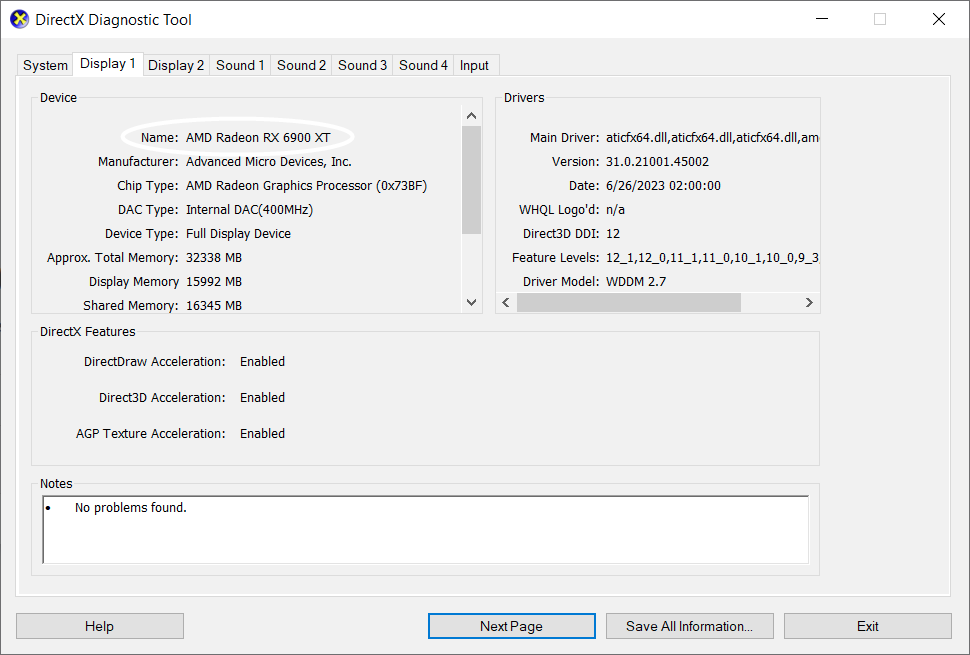
Task: Close the DirectX Diagnostic Tool window
Action: (x=938, y=19)
